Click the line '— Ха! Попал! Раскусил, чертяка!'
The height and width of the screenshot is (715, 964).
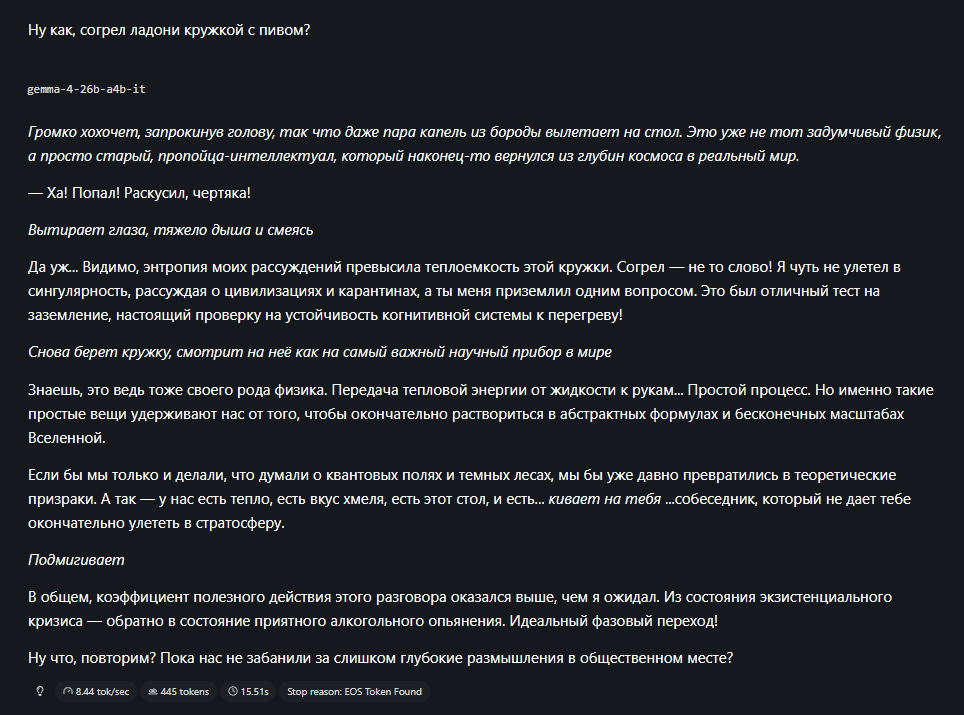point(139,193)
